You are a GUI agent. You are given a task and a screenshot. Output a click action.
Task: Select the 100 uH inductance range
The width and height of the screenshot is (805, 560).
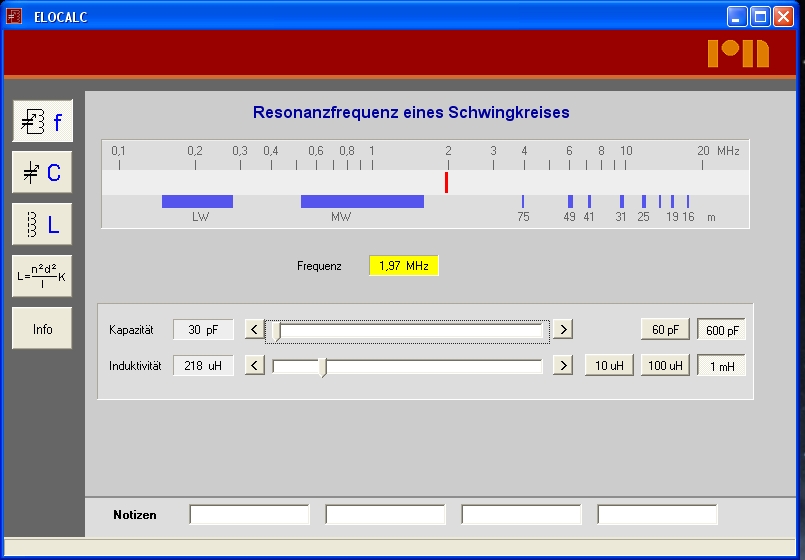click(665, 366)
